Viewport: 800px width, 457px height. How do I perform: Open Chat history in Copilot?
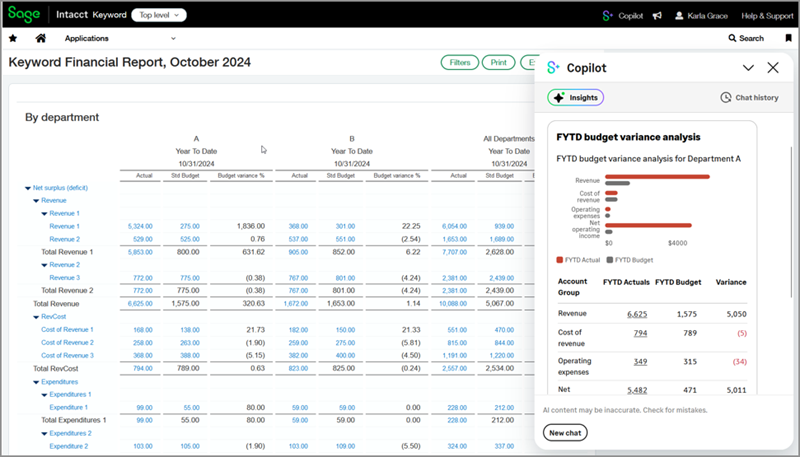(x=749, y=97)
